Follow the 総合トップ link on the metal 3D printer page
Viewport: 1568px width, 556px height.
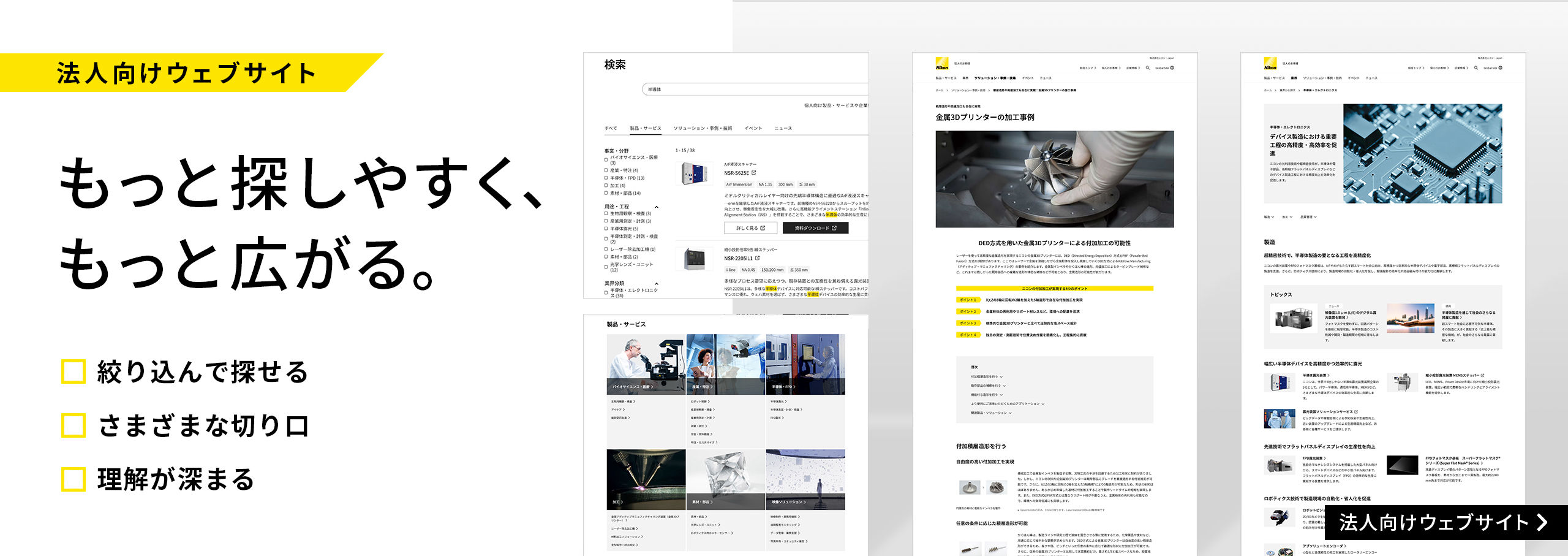coord(1087,68)
